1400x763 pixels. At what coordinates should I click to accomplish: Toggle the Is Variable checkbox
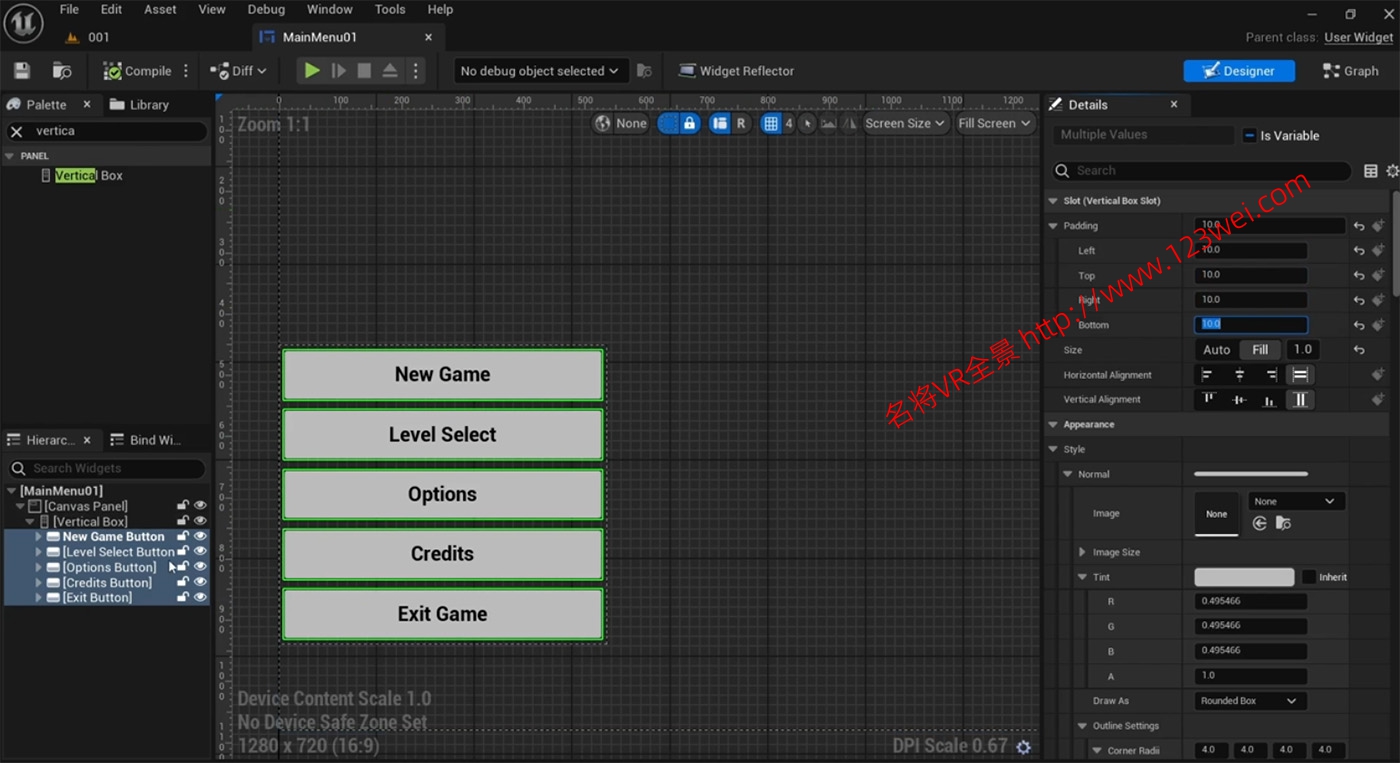pos(1249,134)
